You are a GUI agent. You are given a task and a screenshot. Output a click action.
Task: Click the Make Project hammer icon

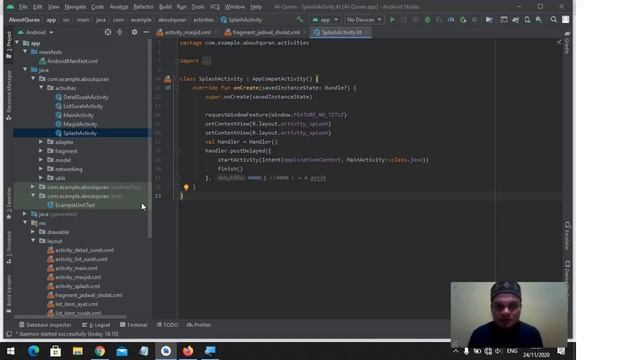tap(300, 20)
